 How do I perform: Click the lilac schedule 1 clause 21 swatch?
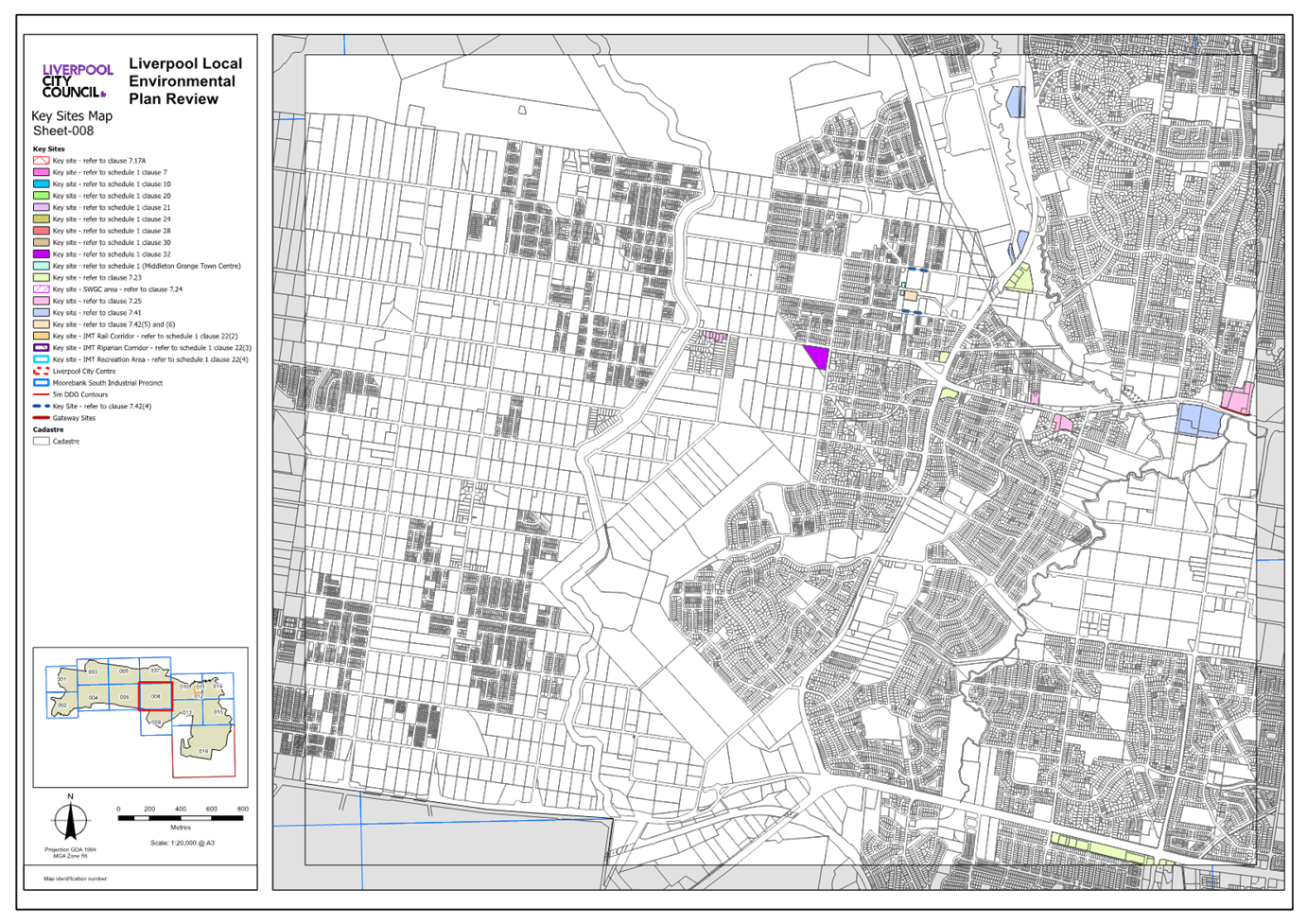click(41, 207)
